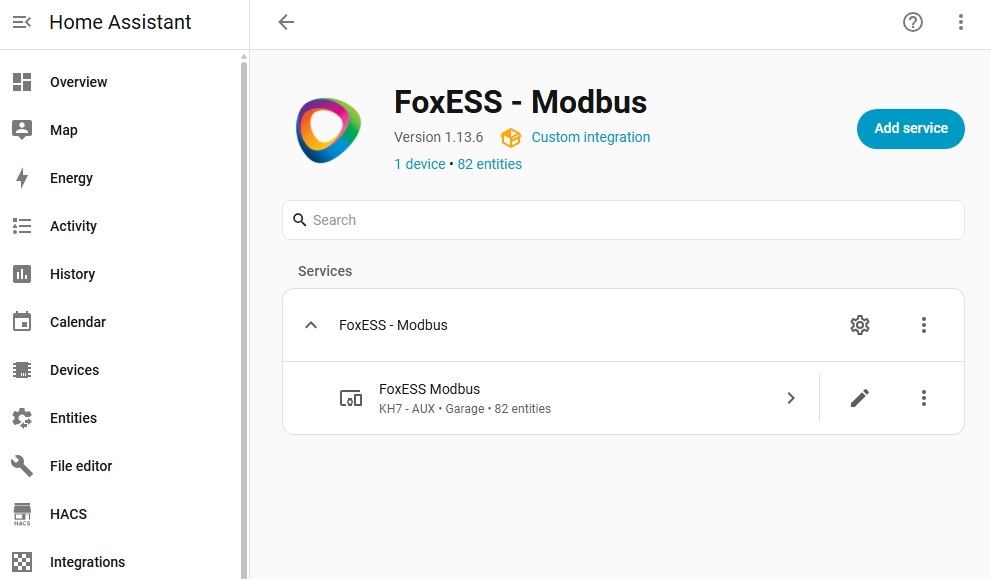Click the Devices chip icon
This screenshot has width=991, height=579.
pos(22,370)
